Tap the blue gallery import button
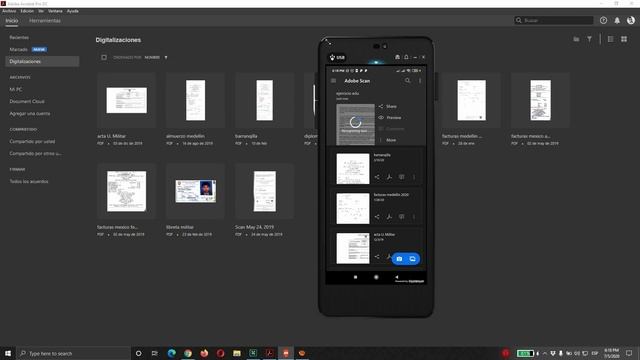This screenshot has width=640, height=360. tap(413, 259)
